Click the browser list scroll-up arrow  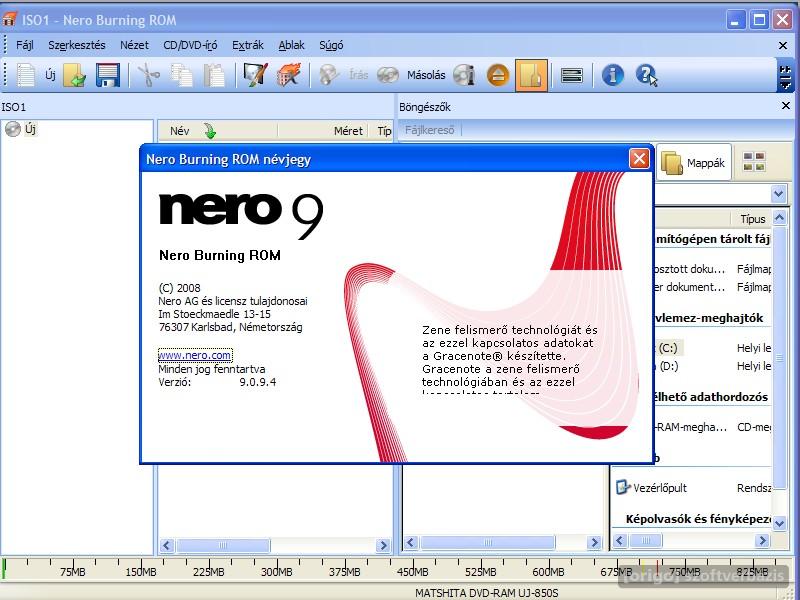pyautogui.click(x=779, y=218)
